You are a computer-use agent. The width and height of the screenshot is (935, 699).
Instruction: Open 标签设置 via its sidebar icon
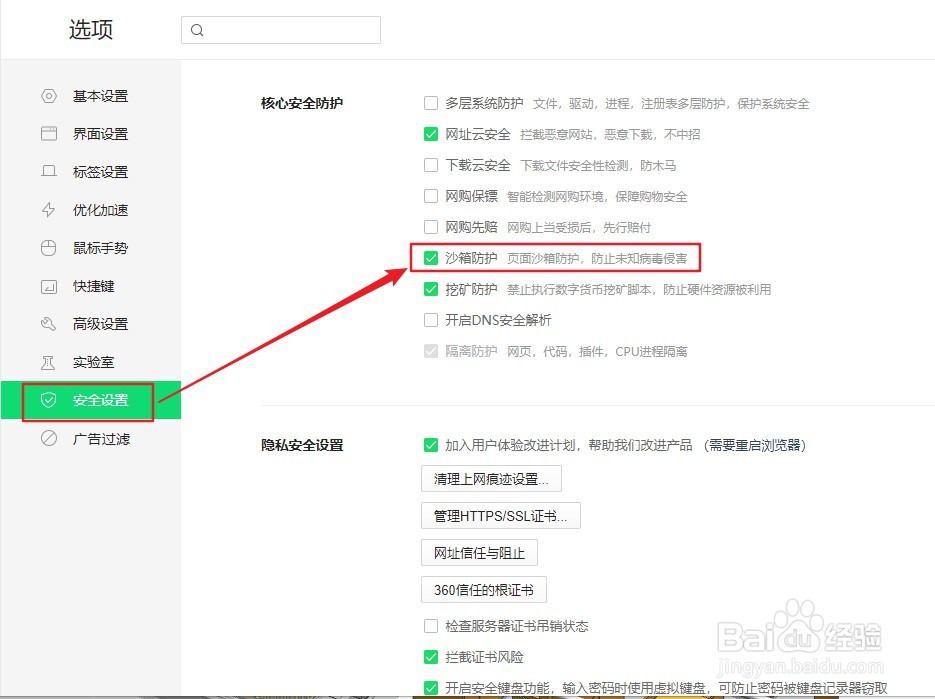click(48, 171)
